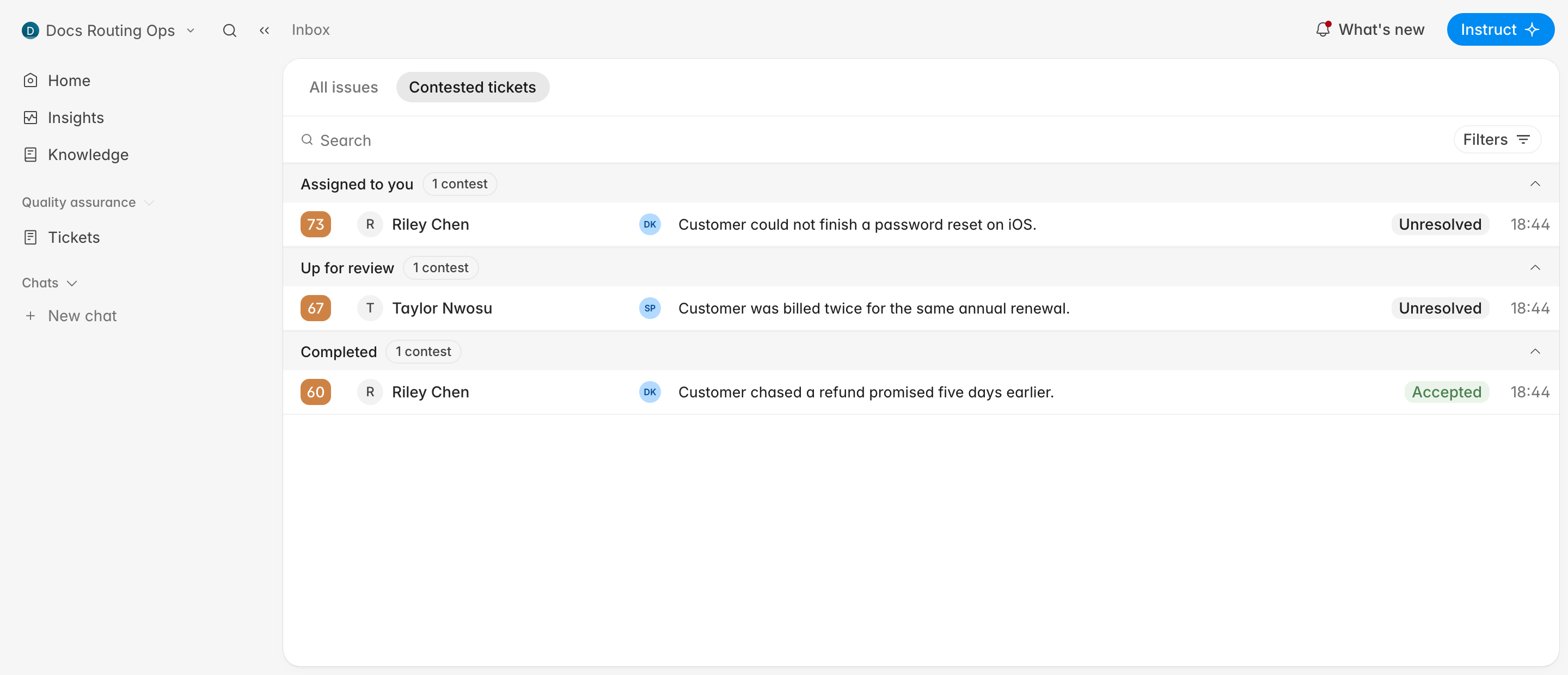Click the Instruct button
The image size is (1568, 675).
click(x=1500, y=30)
